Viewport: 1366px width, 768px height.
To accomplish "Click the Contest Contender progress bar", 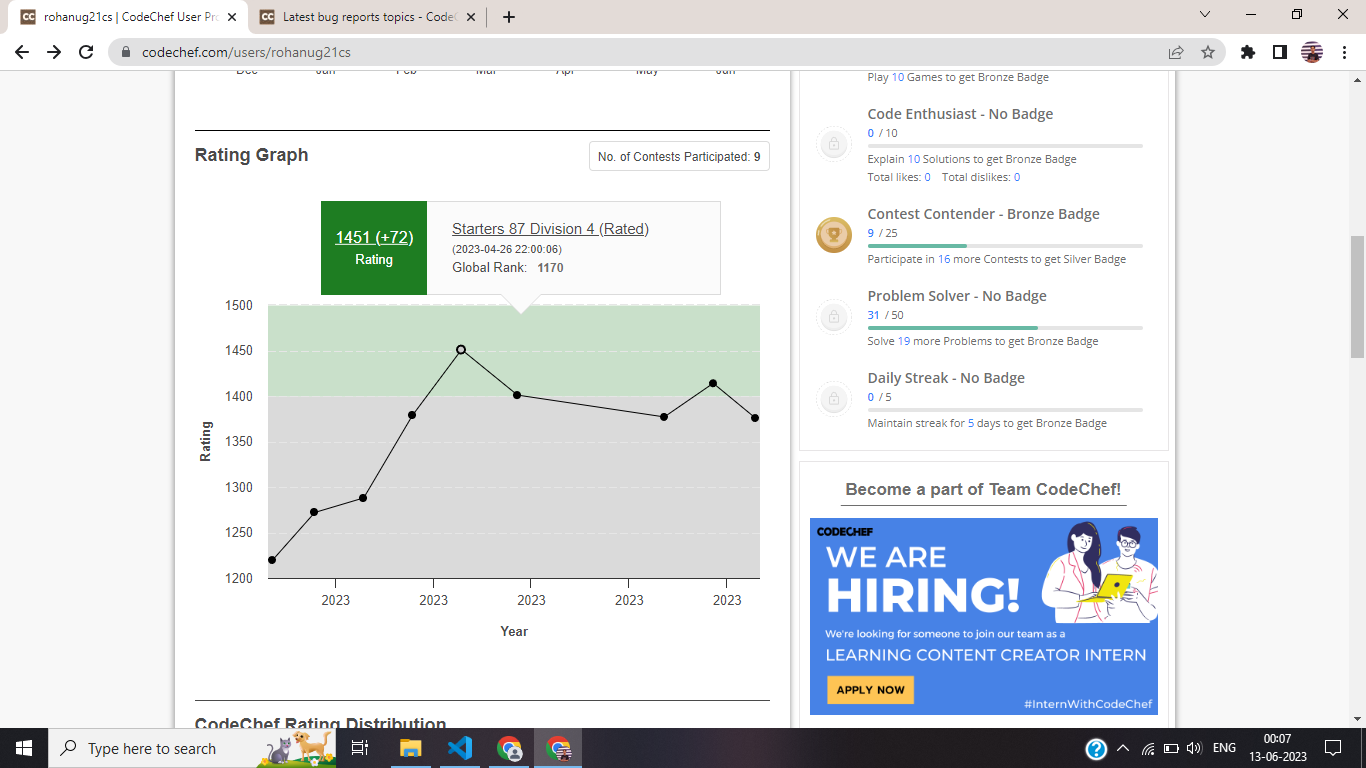I will [x=1005, y=246].
